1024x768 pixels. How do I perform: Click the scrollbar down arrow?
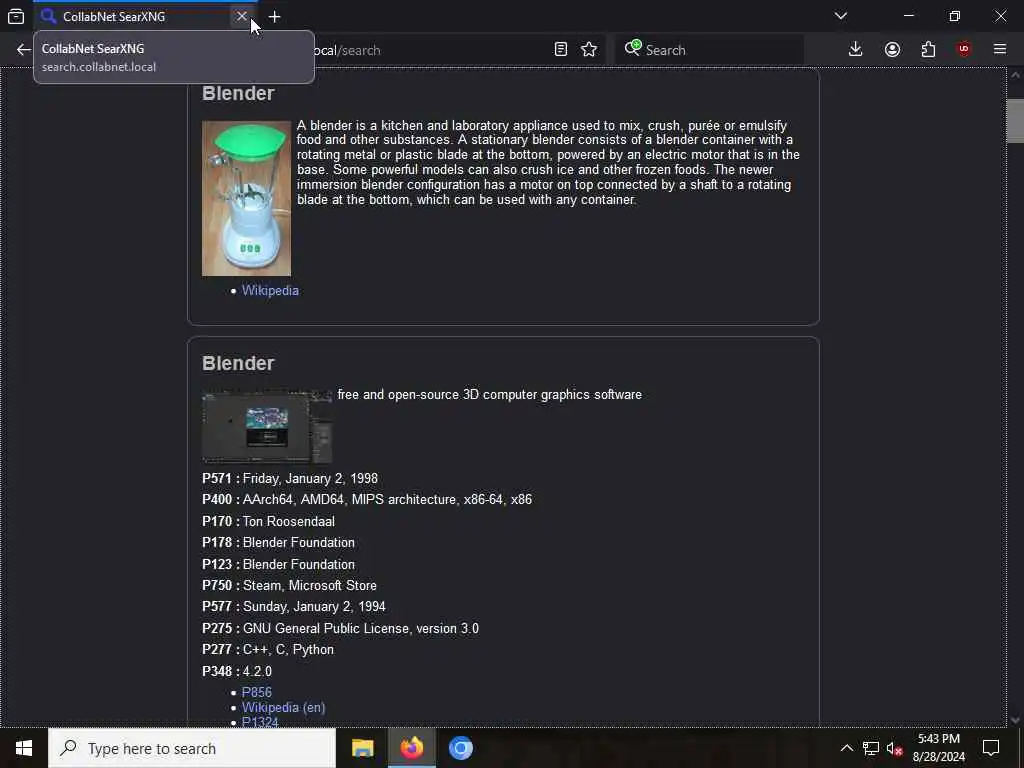coord(1015,720)
